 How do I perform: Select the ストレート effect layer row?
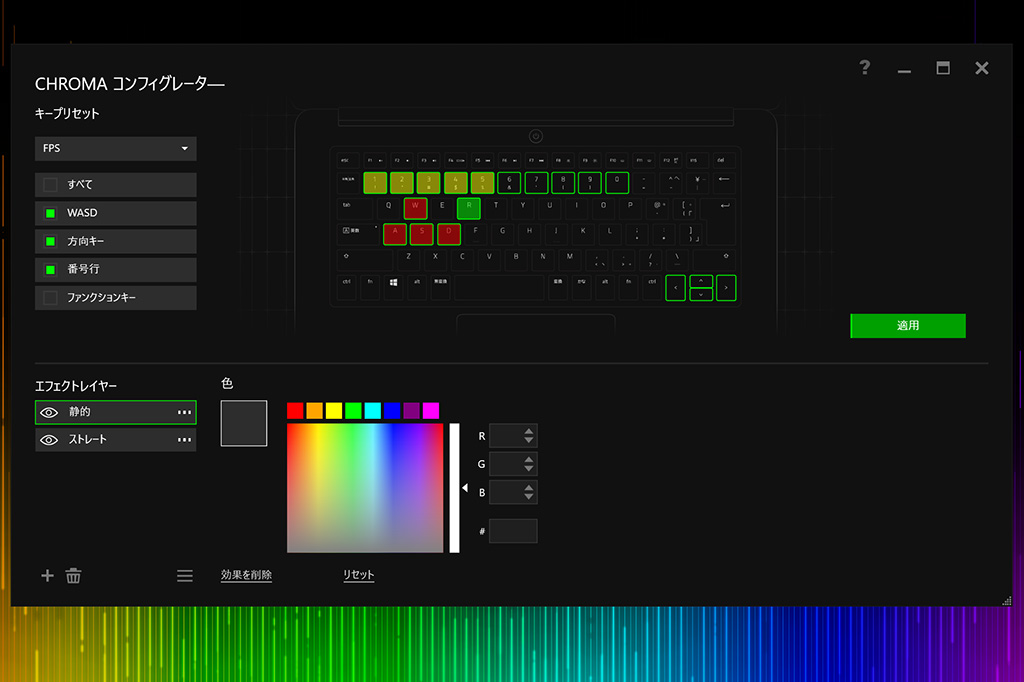coord(116,440)
